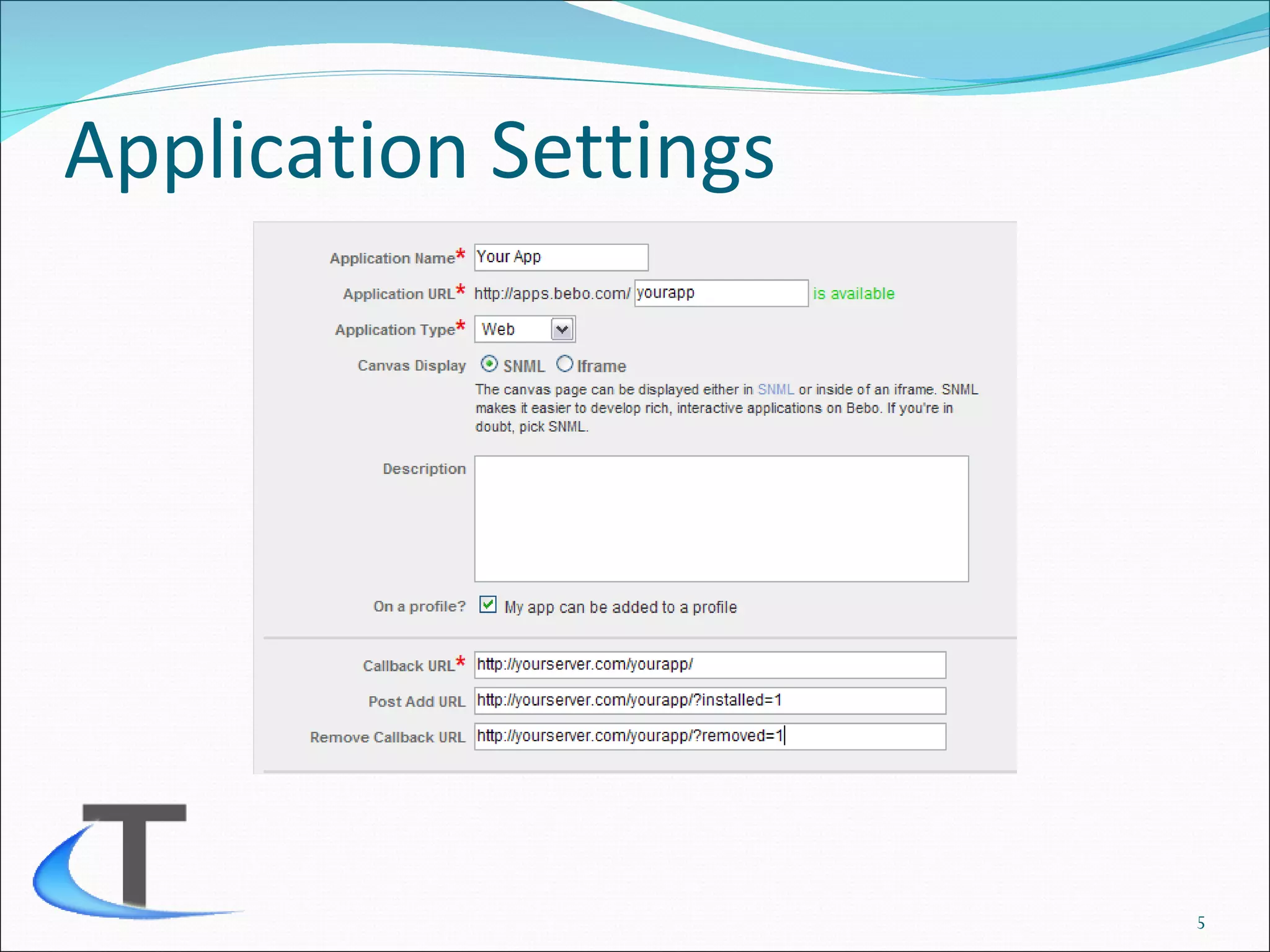The width and height of the screenshot is (1270, 952).
Task: Click the http://apps.bebo.com/ prefix text
Action: pyautogui.click(x=551, y=294)
